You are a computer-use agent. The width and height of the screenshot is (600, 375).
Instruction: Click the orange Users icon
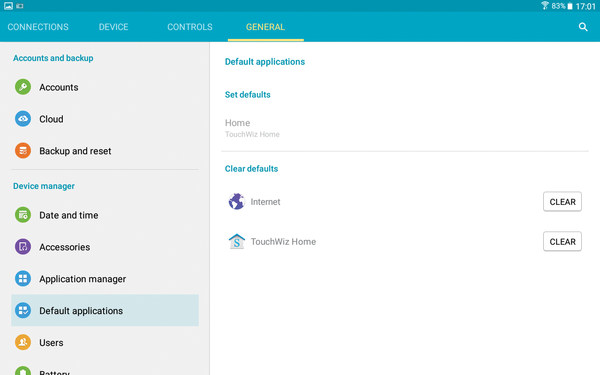(x=23, y=342)
